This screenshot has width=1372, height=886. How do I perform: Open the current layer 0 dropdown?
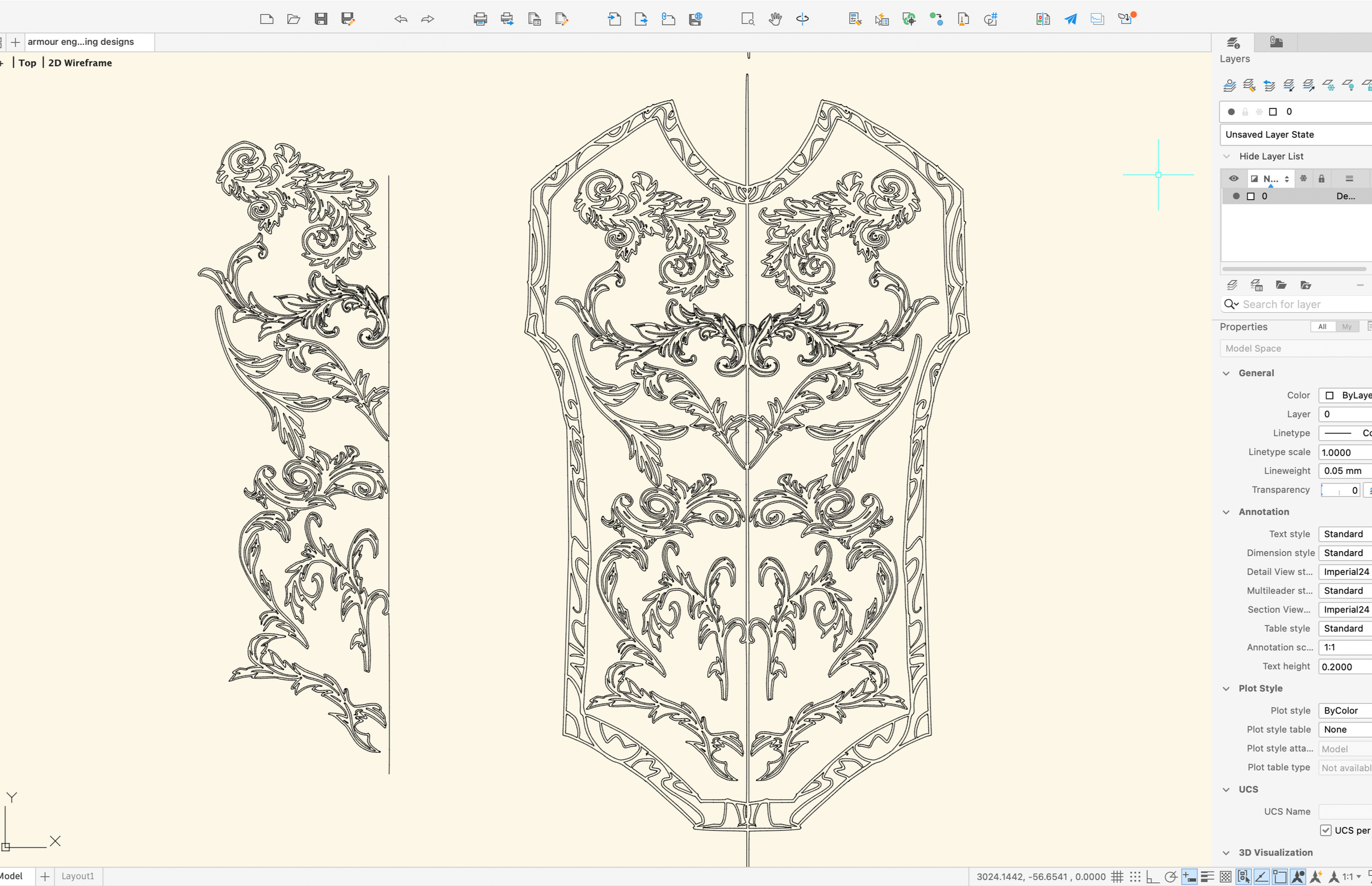point(1296,111)
